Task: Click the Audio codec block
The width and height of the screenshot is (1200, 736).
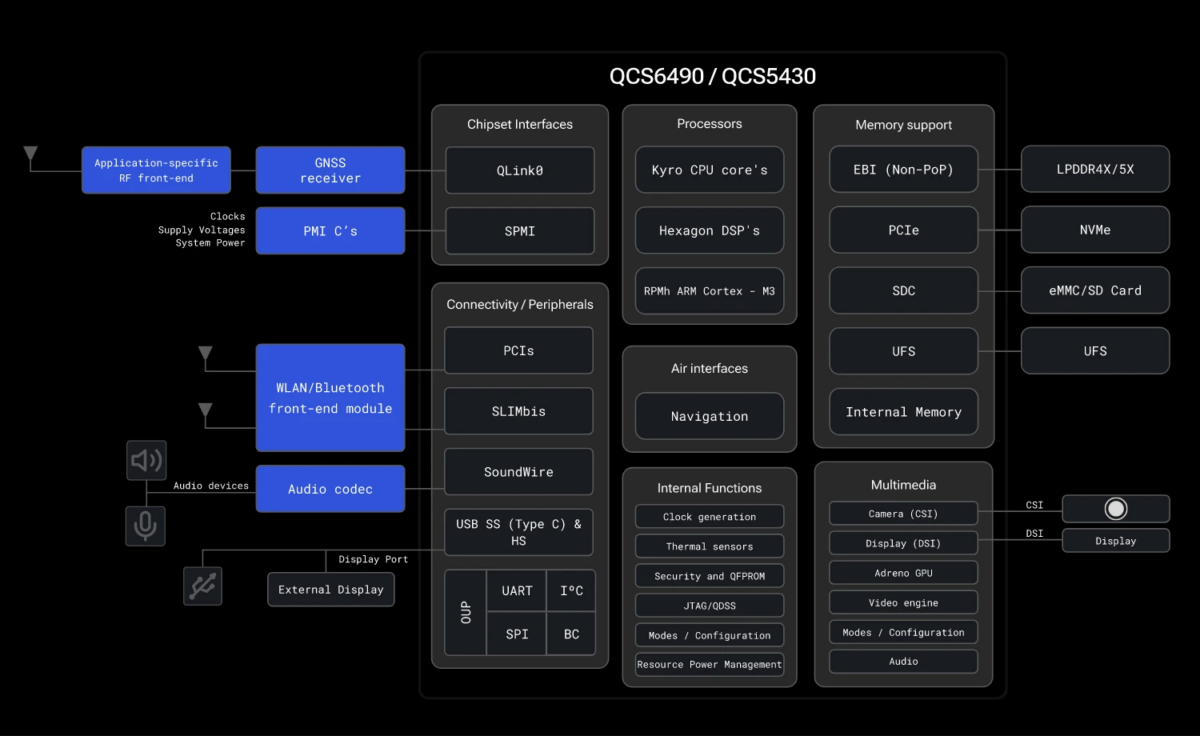Action: pos(330,488)
